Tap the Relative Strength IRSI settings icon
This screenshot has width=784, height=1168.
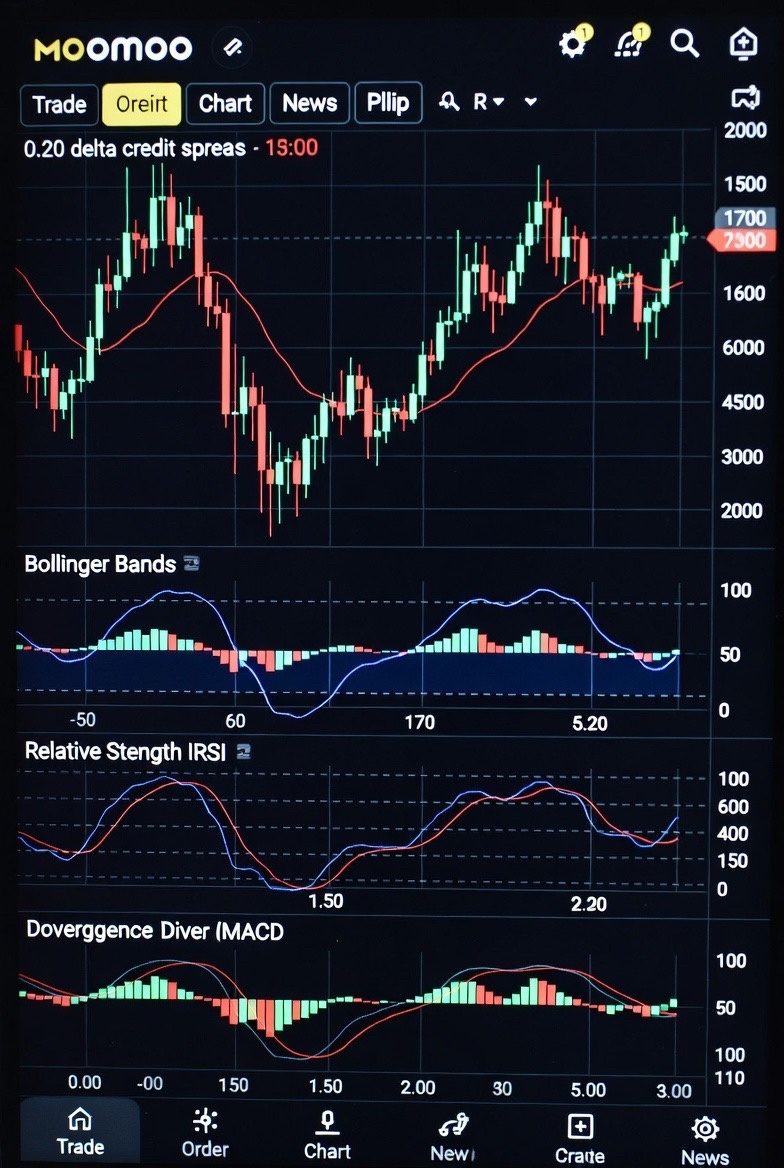243,752
